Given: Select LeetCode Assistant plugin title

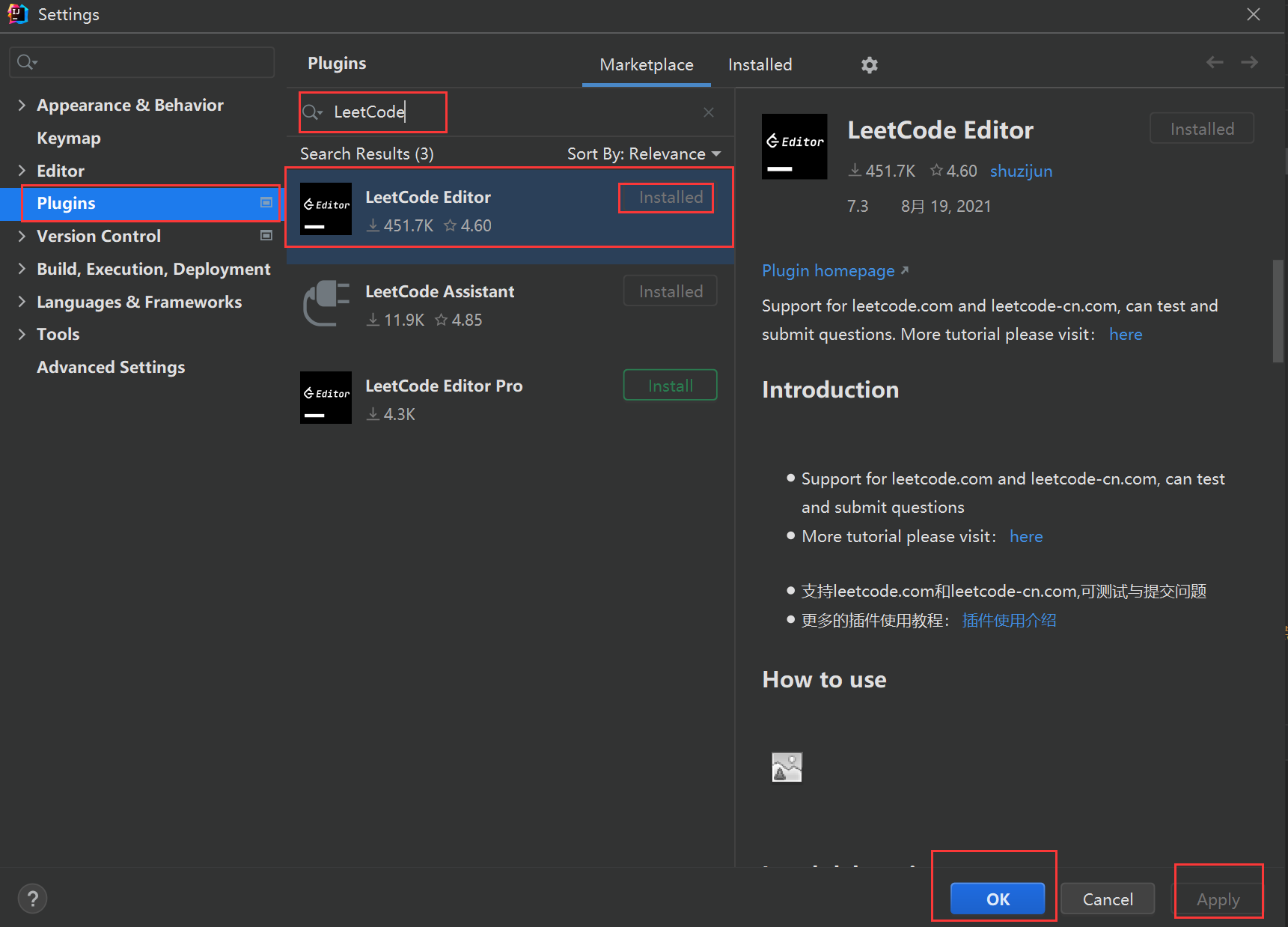Looking at the screenshot, I should coord(439,292).
